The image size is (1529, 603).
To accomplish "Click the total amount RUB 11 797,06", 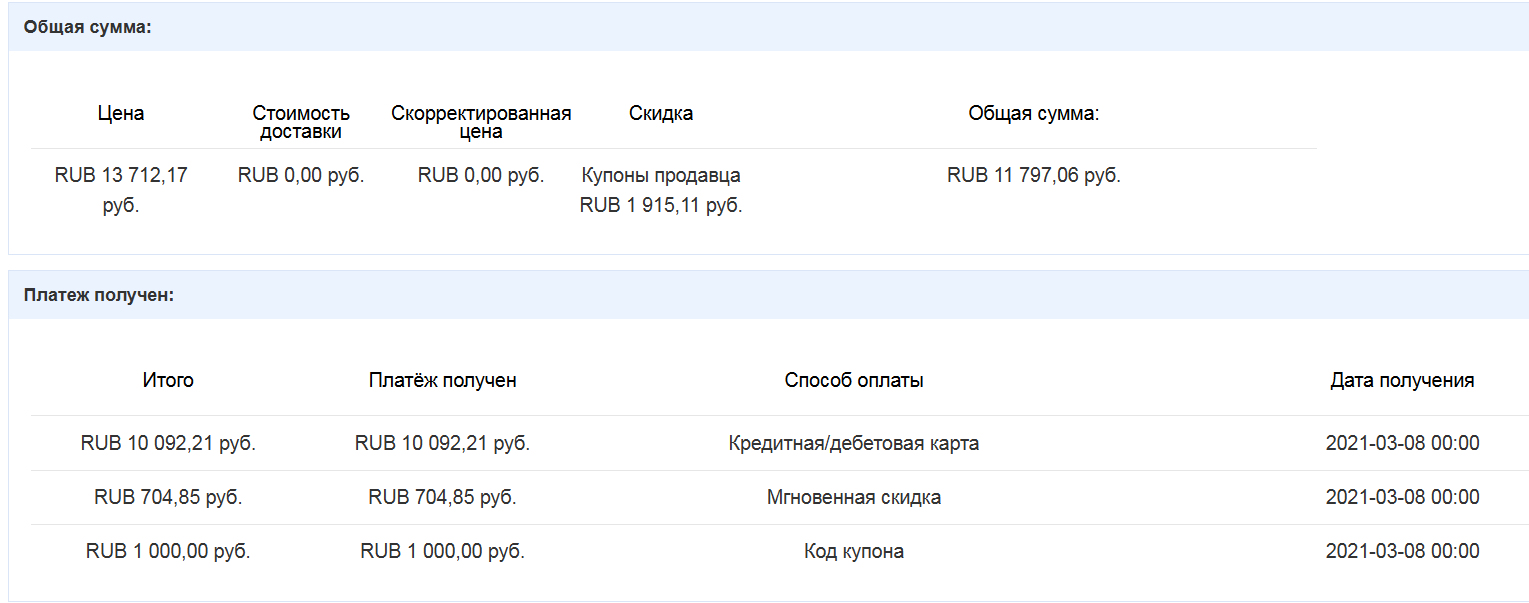I will coord(1034,175).
